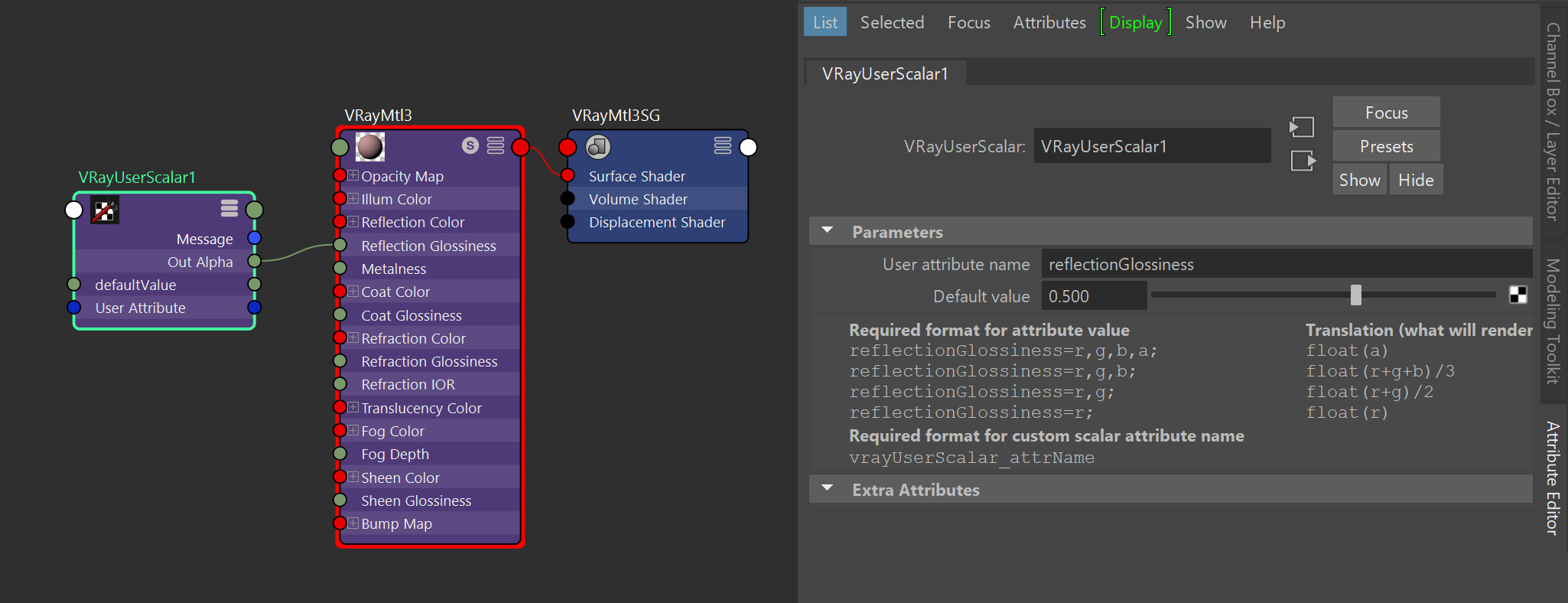
Task: Click the Volume Shader input port
Action: coord(568,199)
